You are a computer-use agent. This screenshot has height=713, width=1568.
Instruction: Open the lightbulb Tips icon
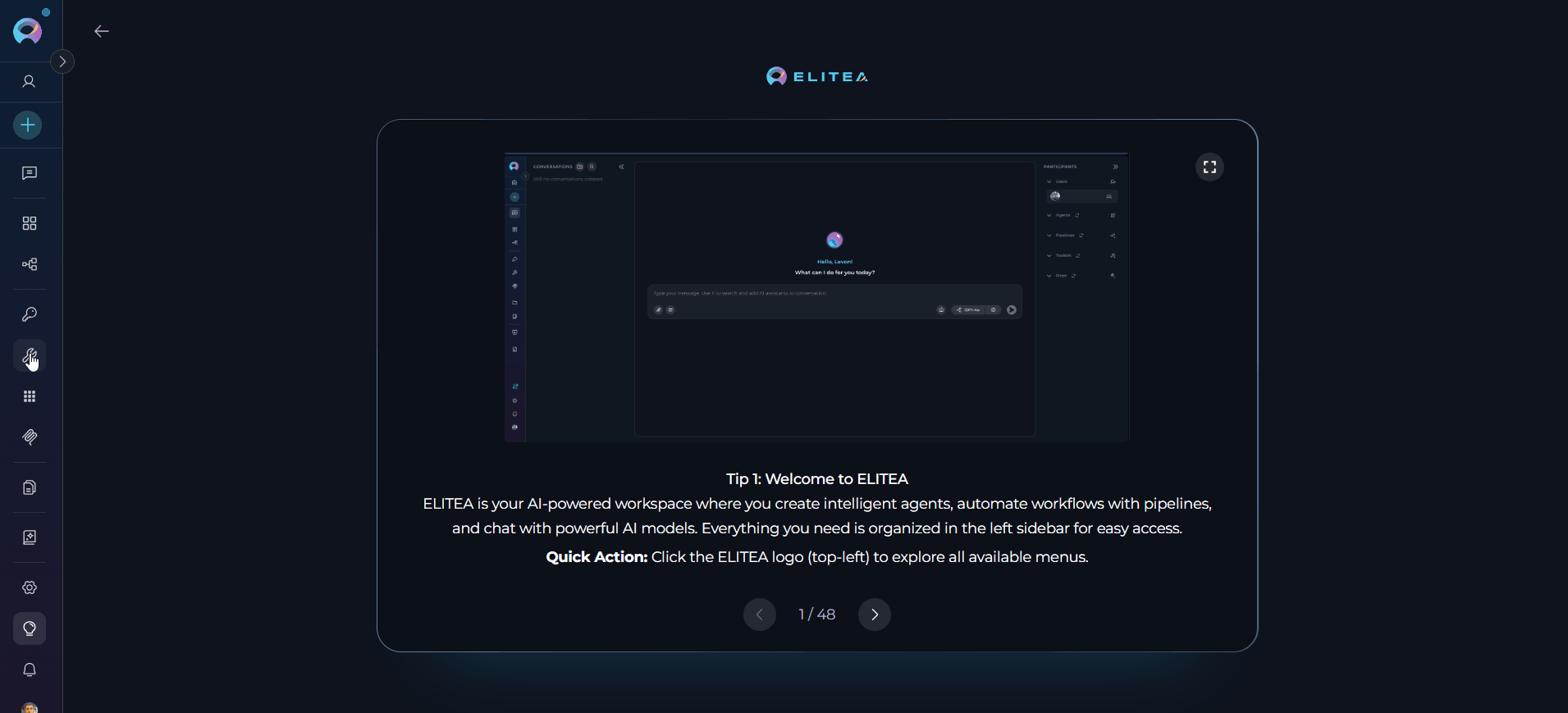(x=30, y=628)
